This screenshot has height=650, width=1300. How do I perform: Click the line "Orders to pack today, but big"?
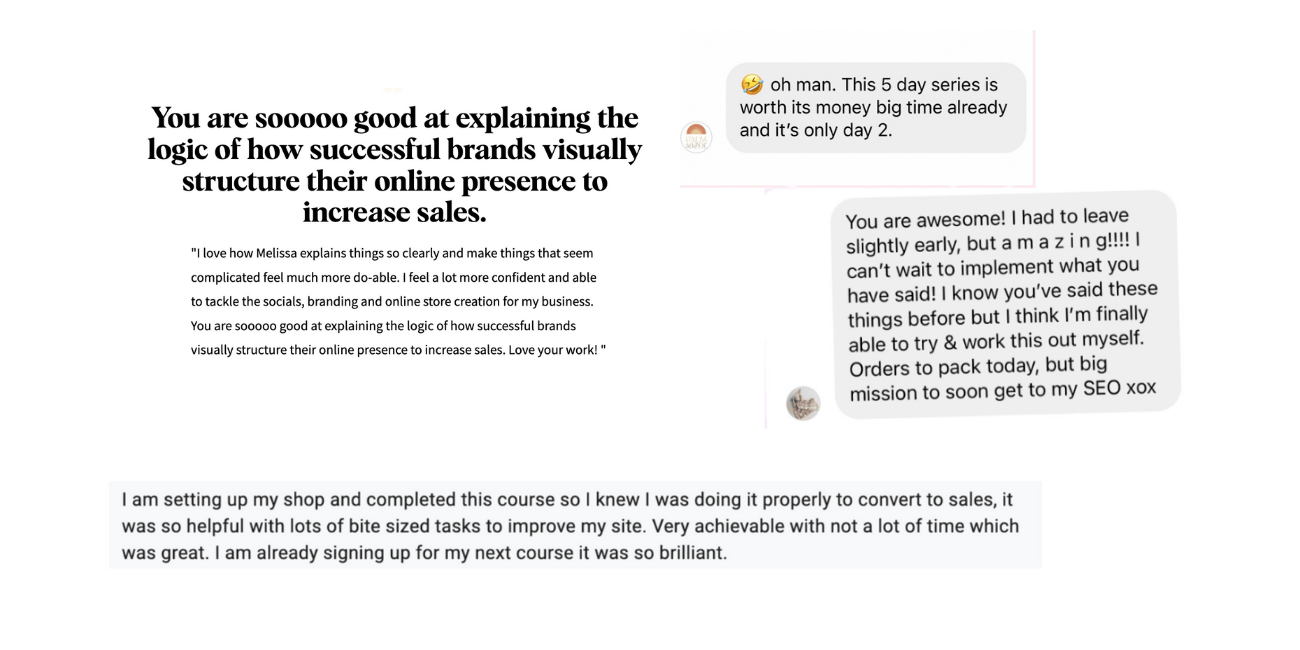(x=978, y=366)
